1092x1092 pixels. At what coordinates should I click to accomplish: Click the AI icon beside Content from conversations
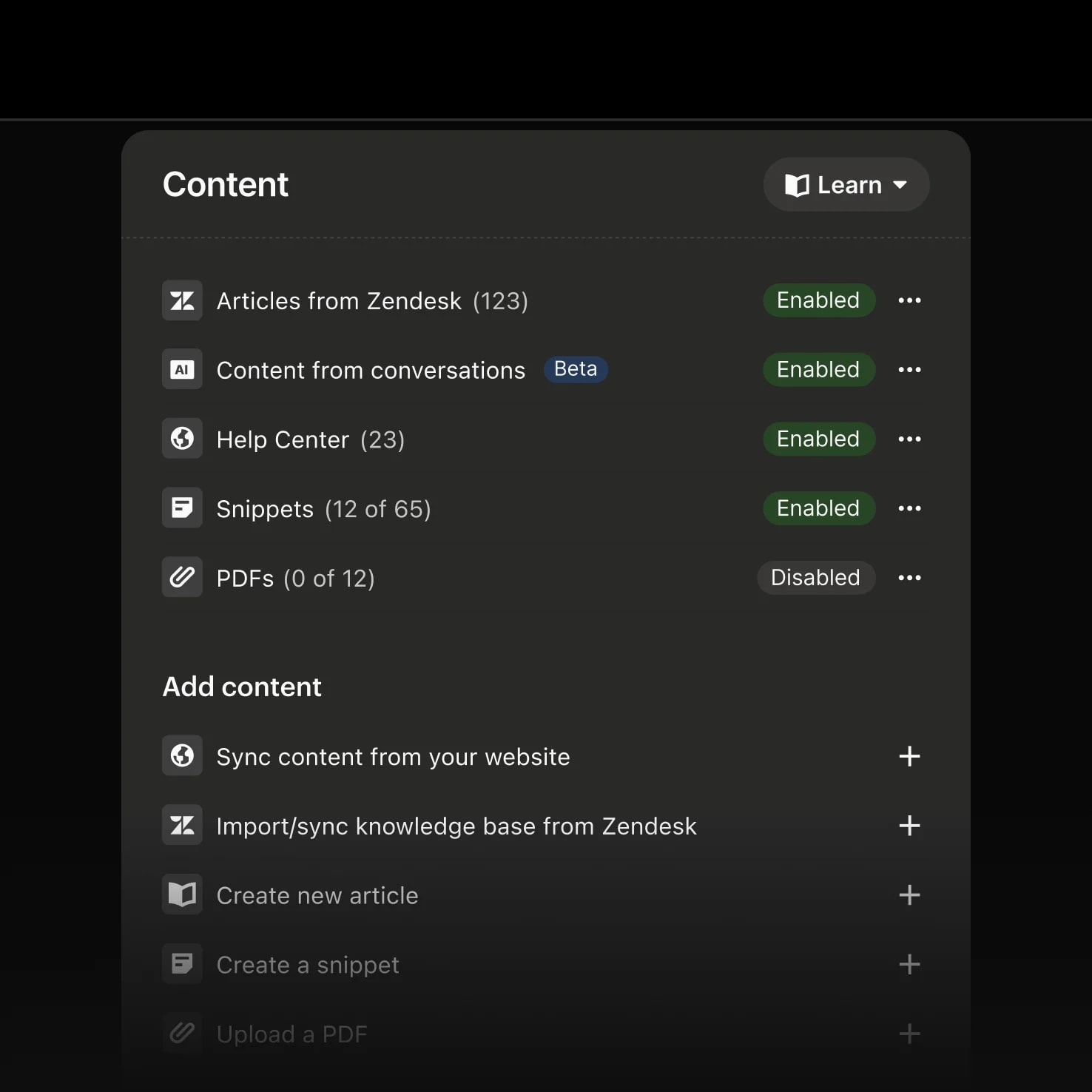(x=182, y=369)
